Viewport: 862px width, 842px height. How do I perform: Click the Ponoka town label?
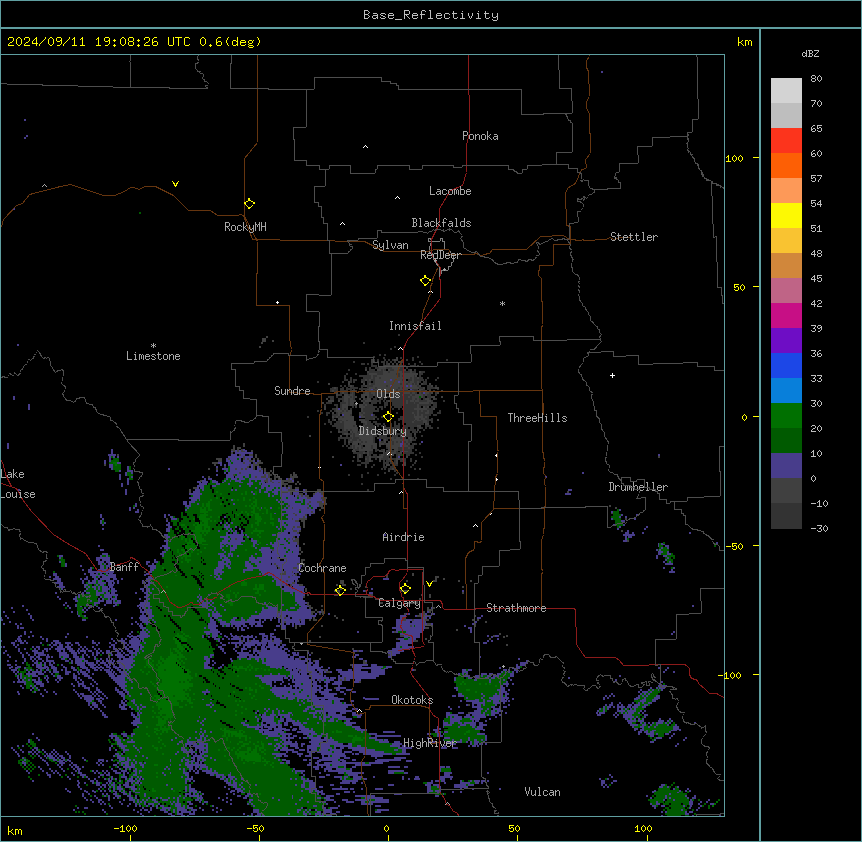click(480, 136)
